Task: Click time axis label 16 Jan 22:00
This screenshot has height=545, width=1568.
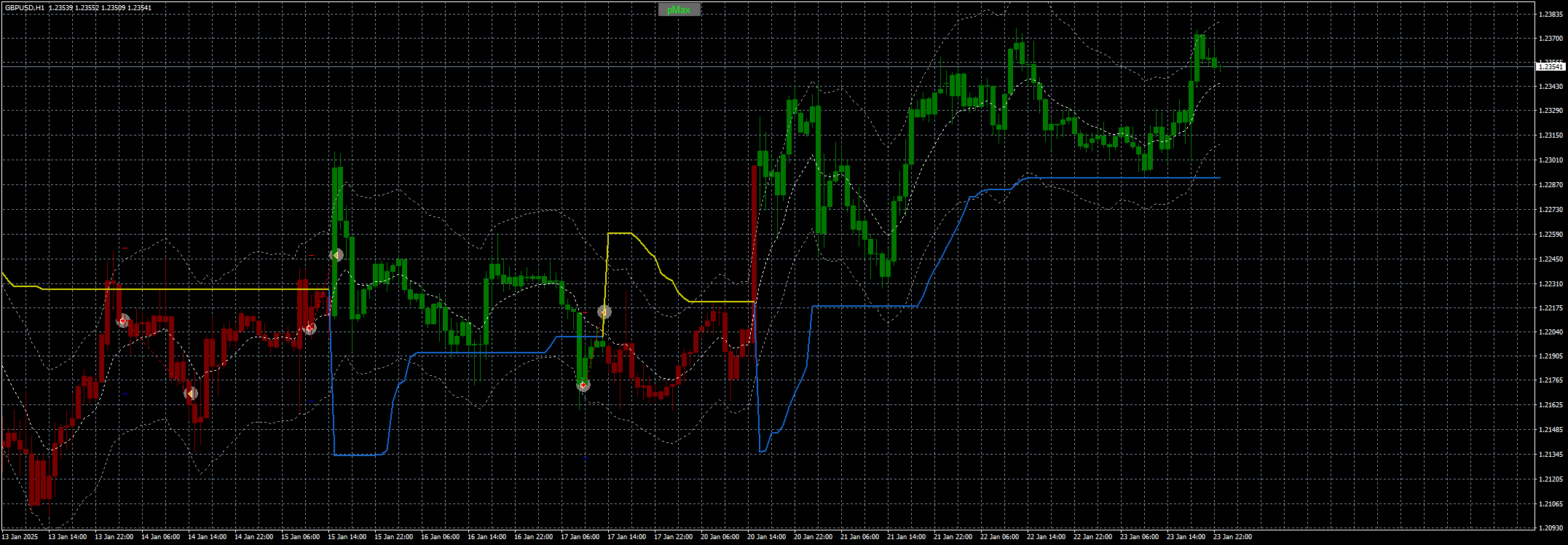Action: tap(533, 537)
